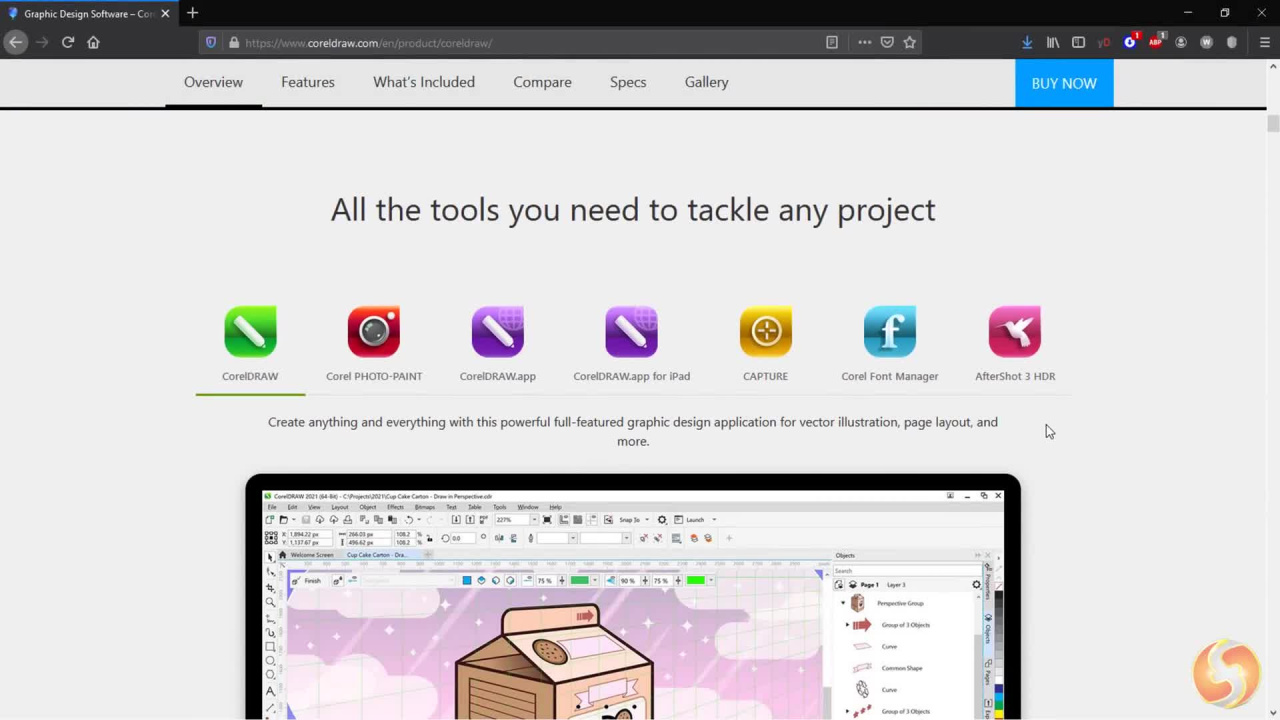Open the blue download extension with badge

(1130, 42)
